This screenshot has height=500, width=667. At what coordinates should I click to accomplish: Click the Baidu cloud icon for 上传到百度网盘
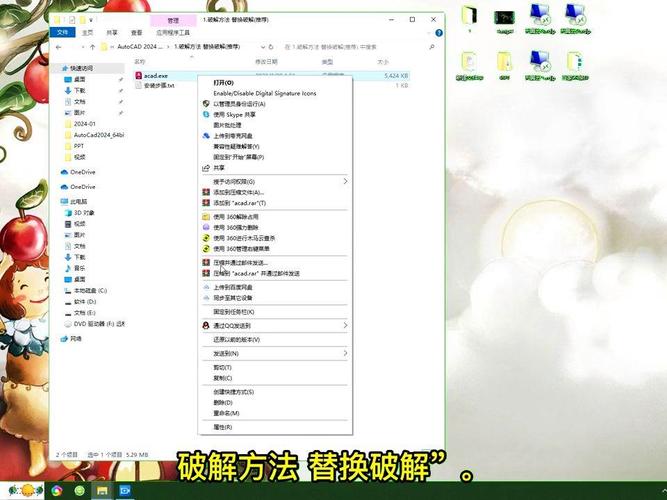(x=206, y=287)
